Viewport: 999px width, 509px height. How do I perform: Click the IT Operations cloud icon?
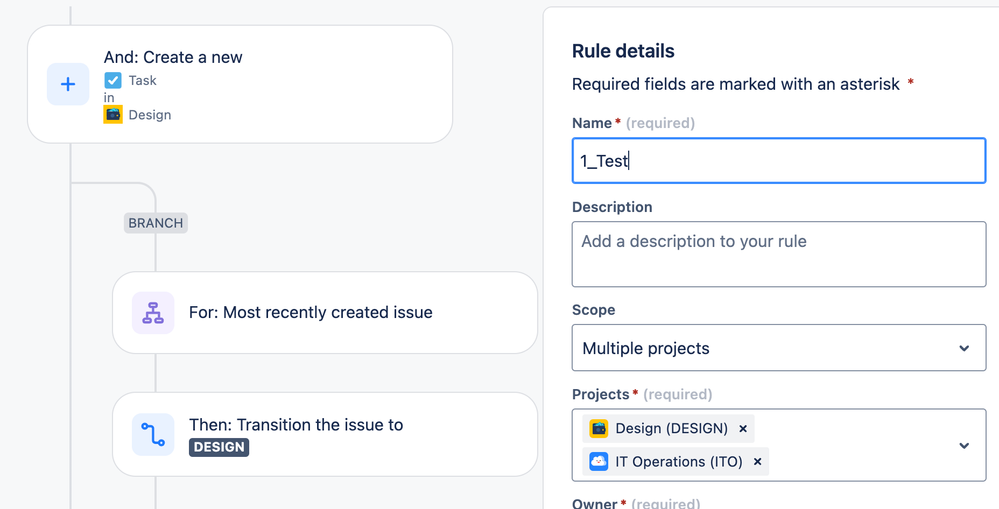(599, 462)
